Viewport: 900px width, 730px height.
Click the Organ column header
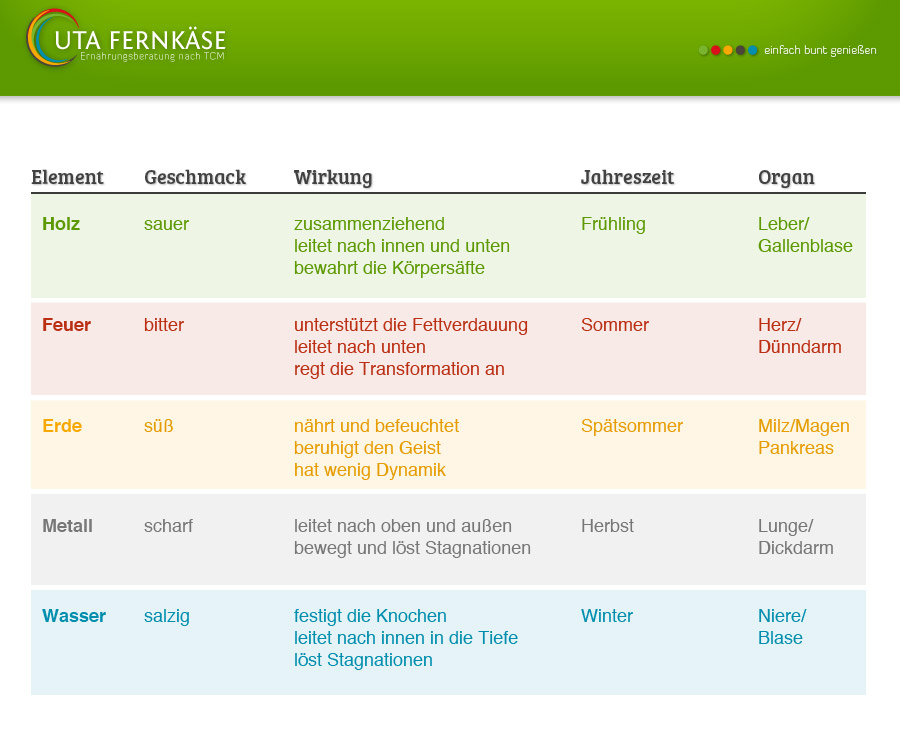(x=786, y=177)
